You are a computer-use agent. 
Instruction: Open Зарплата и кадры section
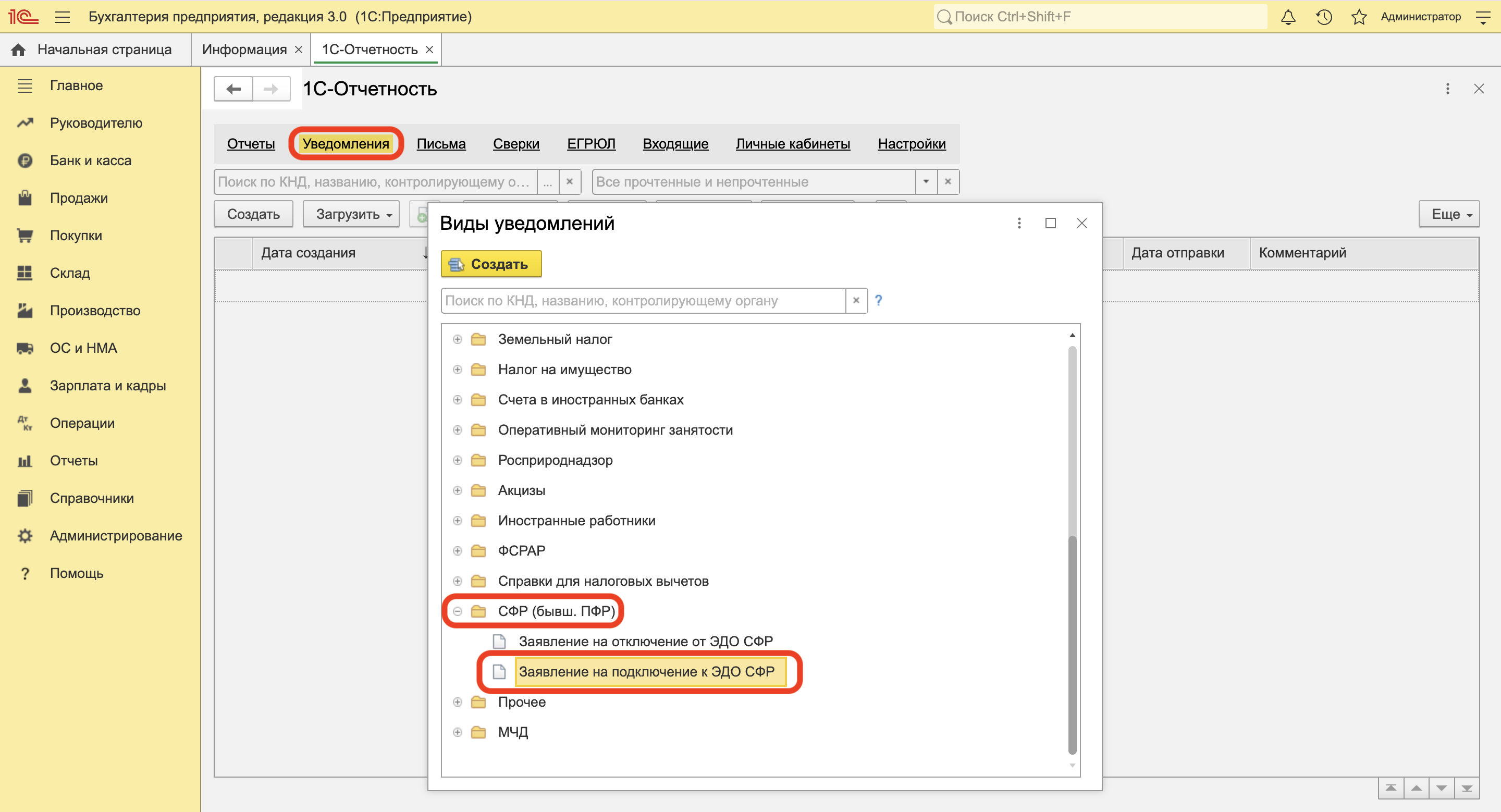point(108,386)
